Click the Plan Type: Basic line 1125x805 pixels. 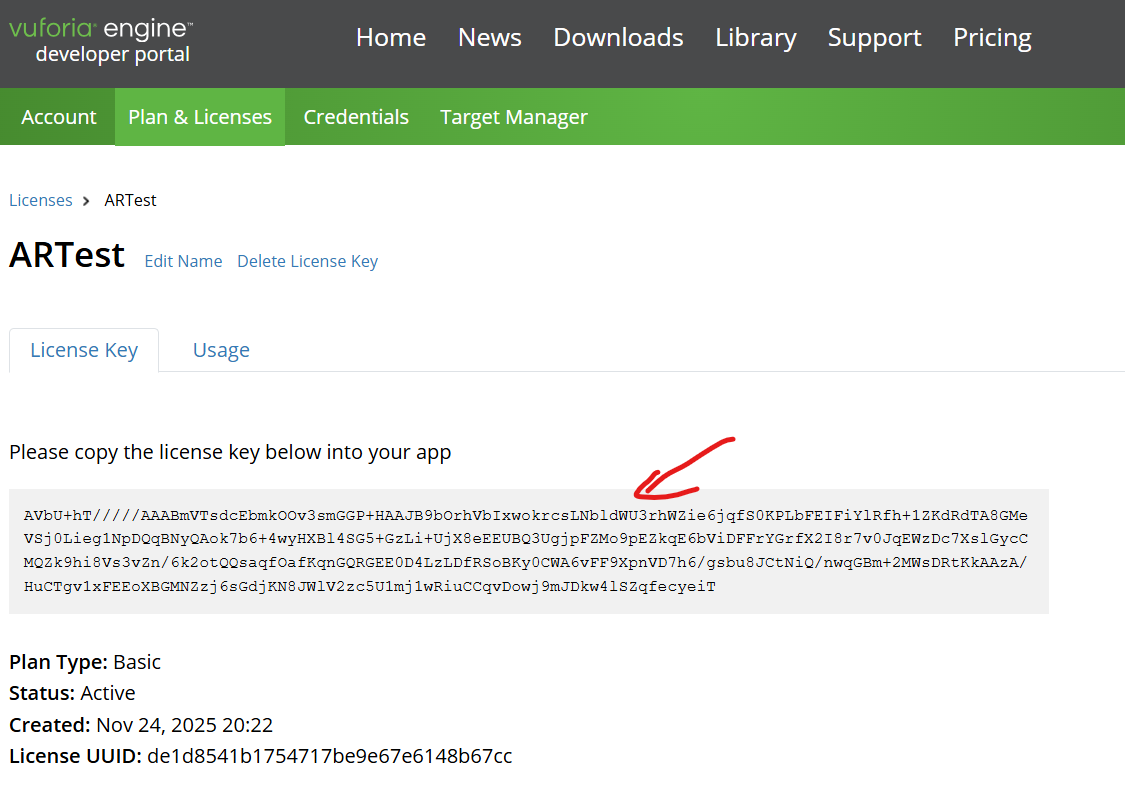(x=85, y=662)
